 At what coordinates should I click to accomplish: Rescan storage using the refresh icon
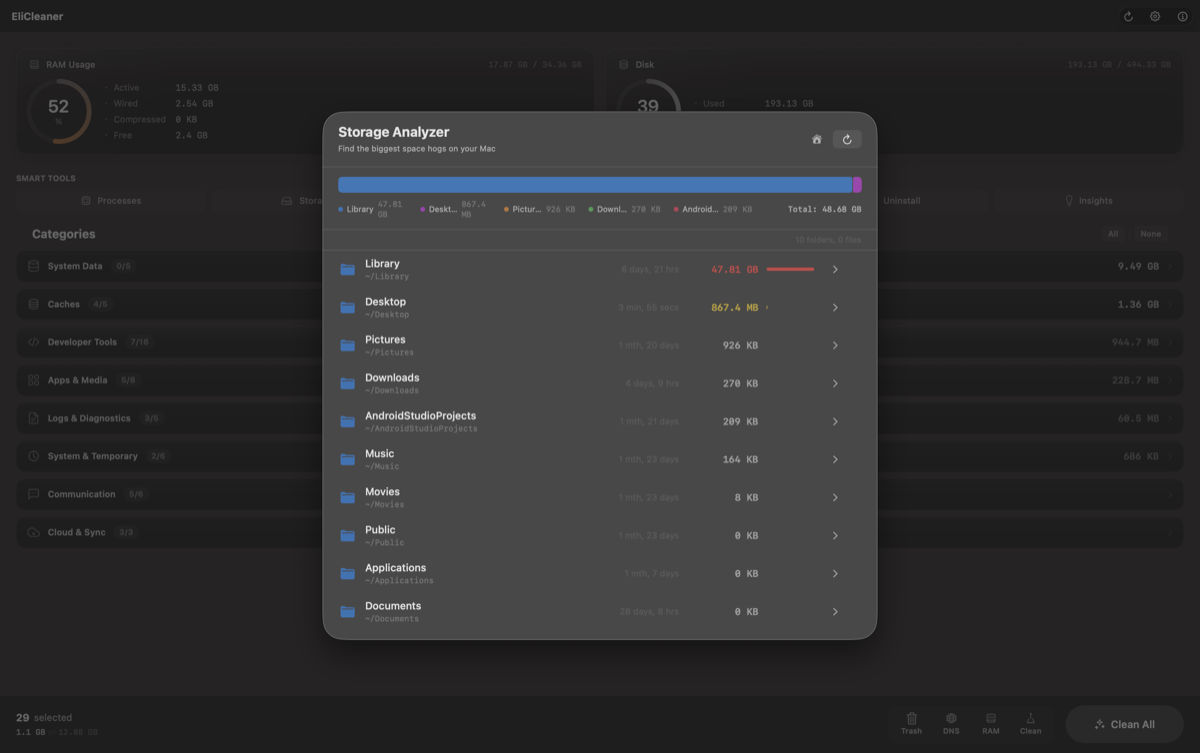847,138
